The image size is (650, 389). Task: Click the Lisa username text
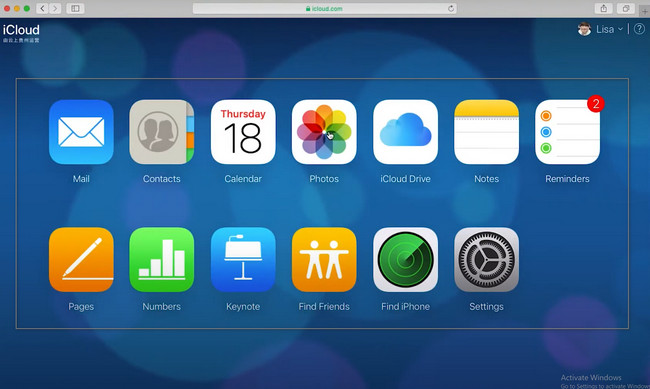point(605,29)
